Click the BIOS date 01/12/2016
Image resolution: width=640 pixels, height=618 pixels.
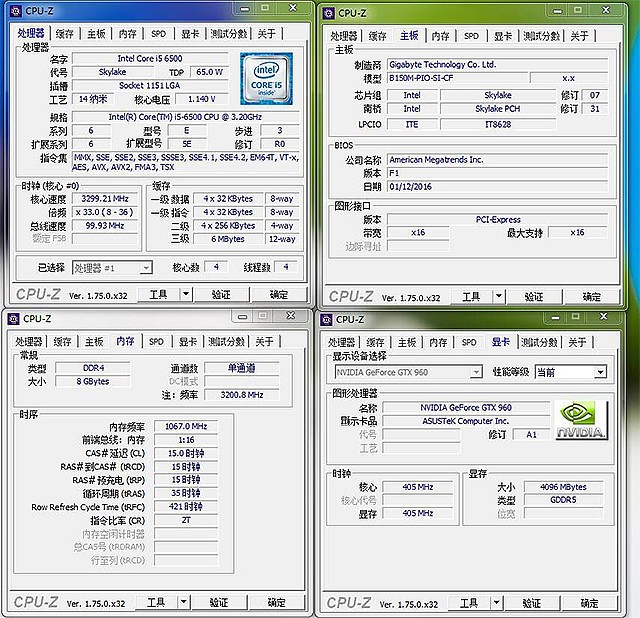point(498,187)
